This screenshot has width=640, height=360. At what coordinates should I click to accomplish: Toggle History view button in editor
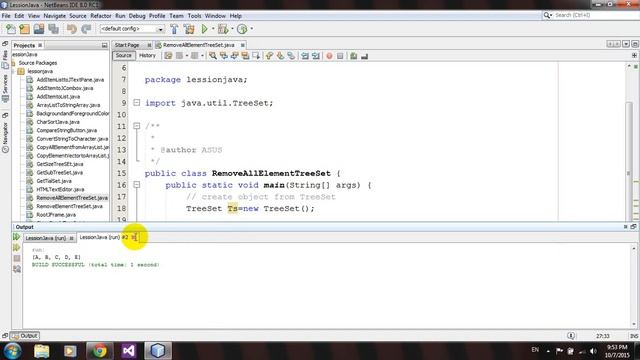pos(147,56)
